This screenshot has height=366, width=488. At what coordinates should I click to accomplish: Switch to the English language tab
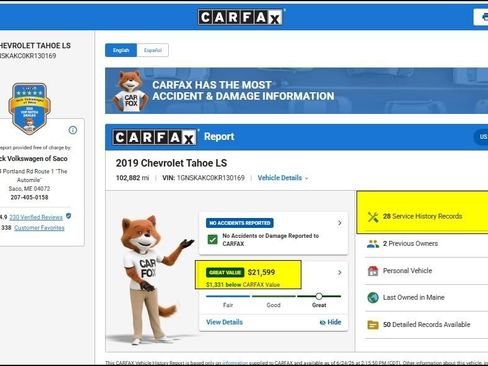[121, 50]
